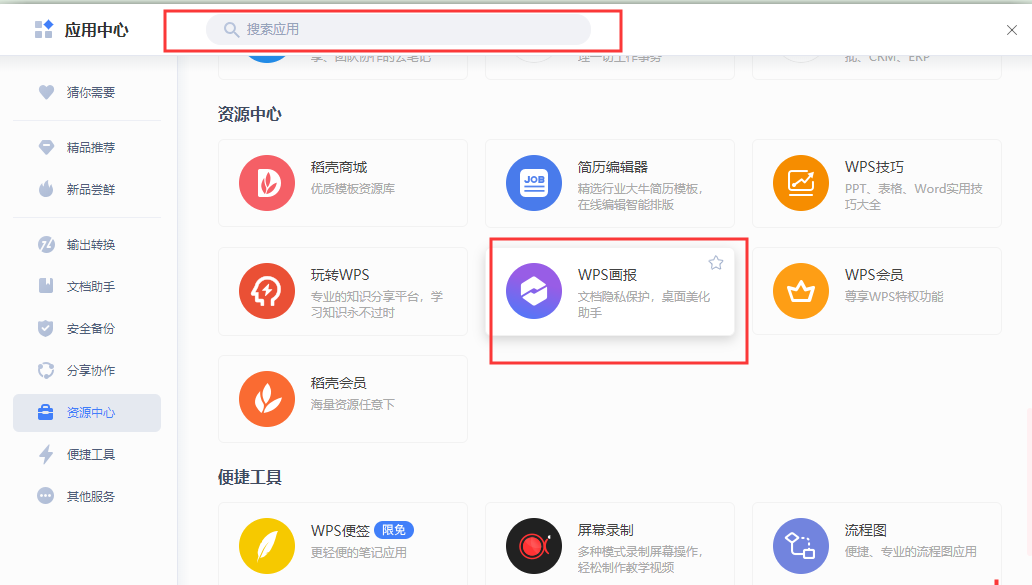The width and height of the screenshot is (1032, 585).
Task: Click the search magnifier icon
Action: (x=231, y=30)
